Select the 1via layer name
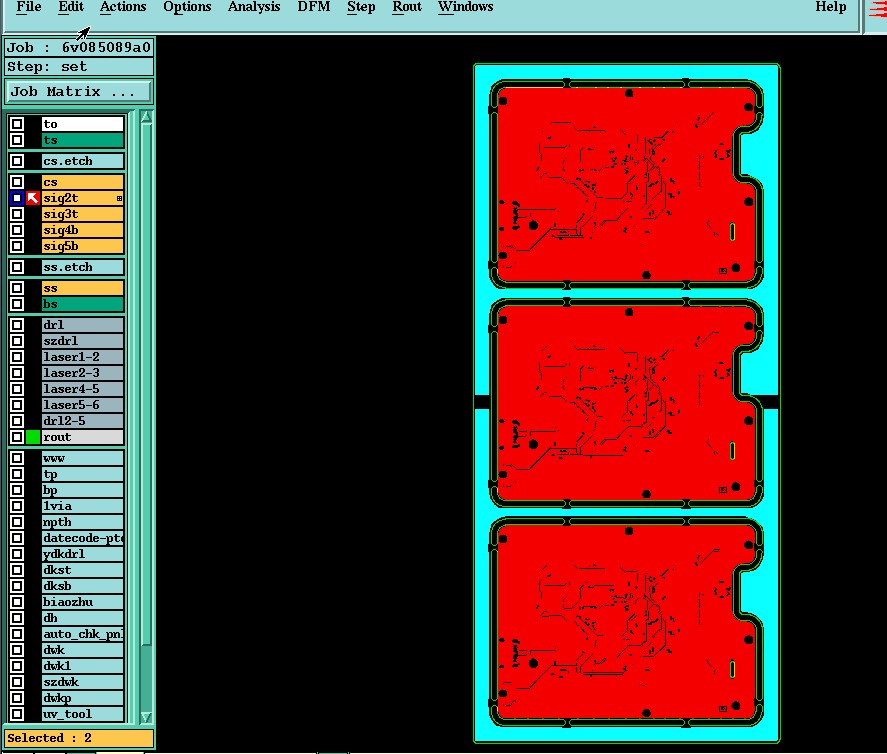The width and height of the screenshot is (887, 754). [x=83, y=506]
